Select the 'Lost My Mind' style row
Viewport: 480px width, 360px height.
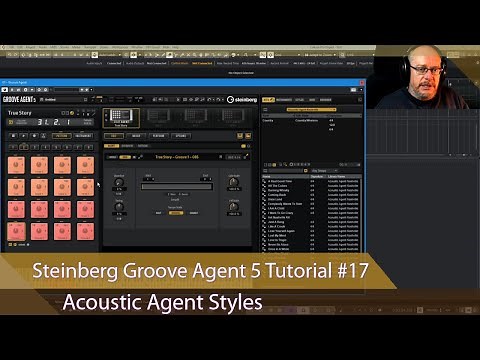click(x=310, y=235)
